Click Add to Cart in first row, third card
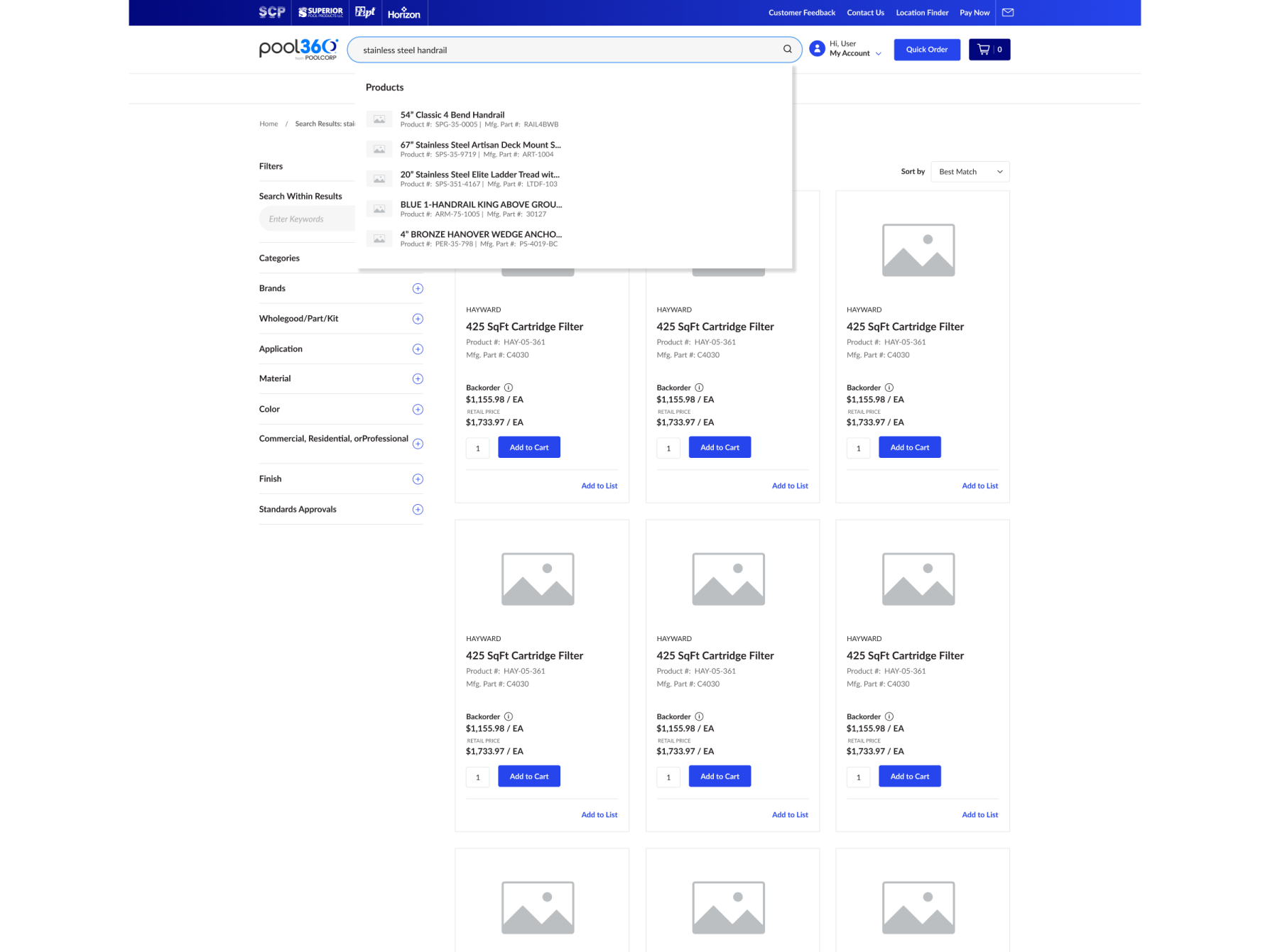1270x952 pixels. [x=910, y=447]
